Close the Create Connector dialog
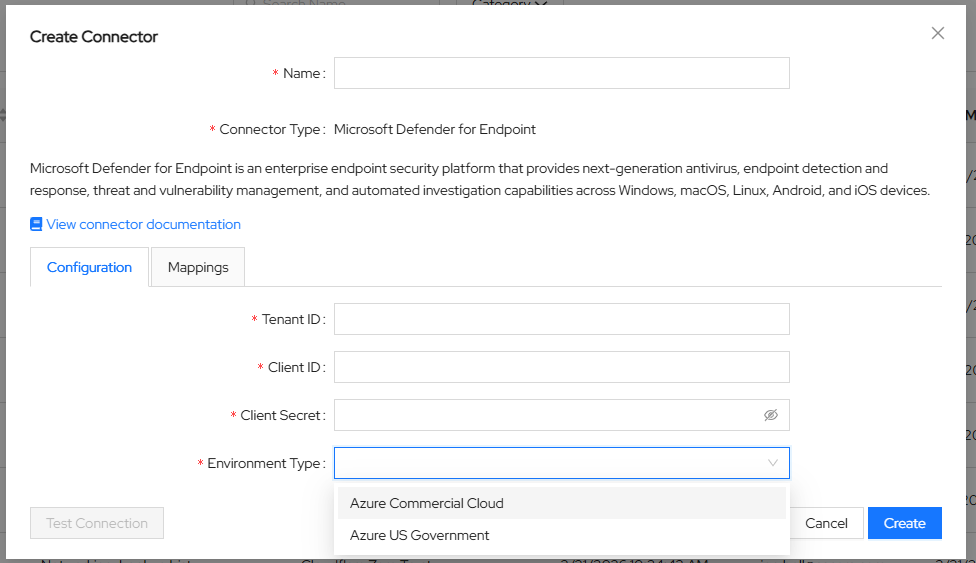Viewport: 976px width, 563px height. click(x=937, y=33)
